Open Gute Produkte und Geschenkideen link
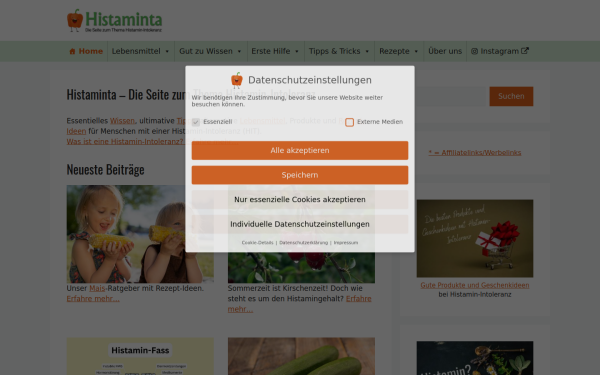 pos(474,285)
